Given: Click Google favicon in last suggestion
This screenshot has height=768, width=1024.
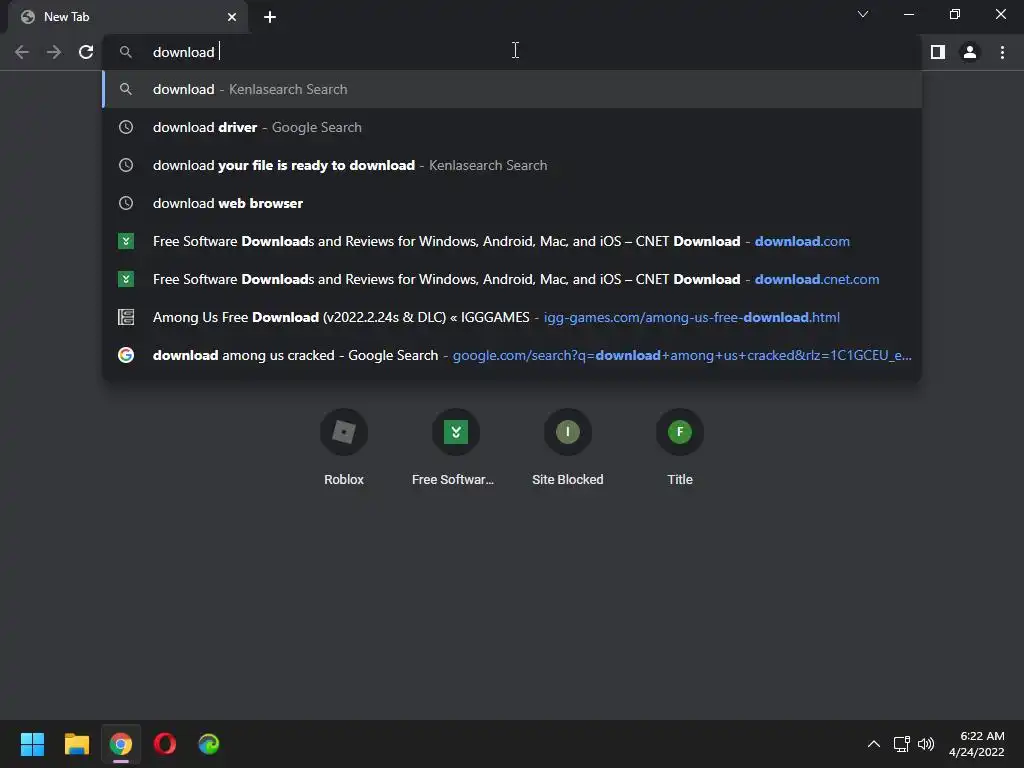Looking at the screenshot, I should point(126,355).
